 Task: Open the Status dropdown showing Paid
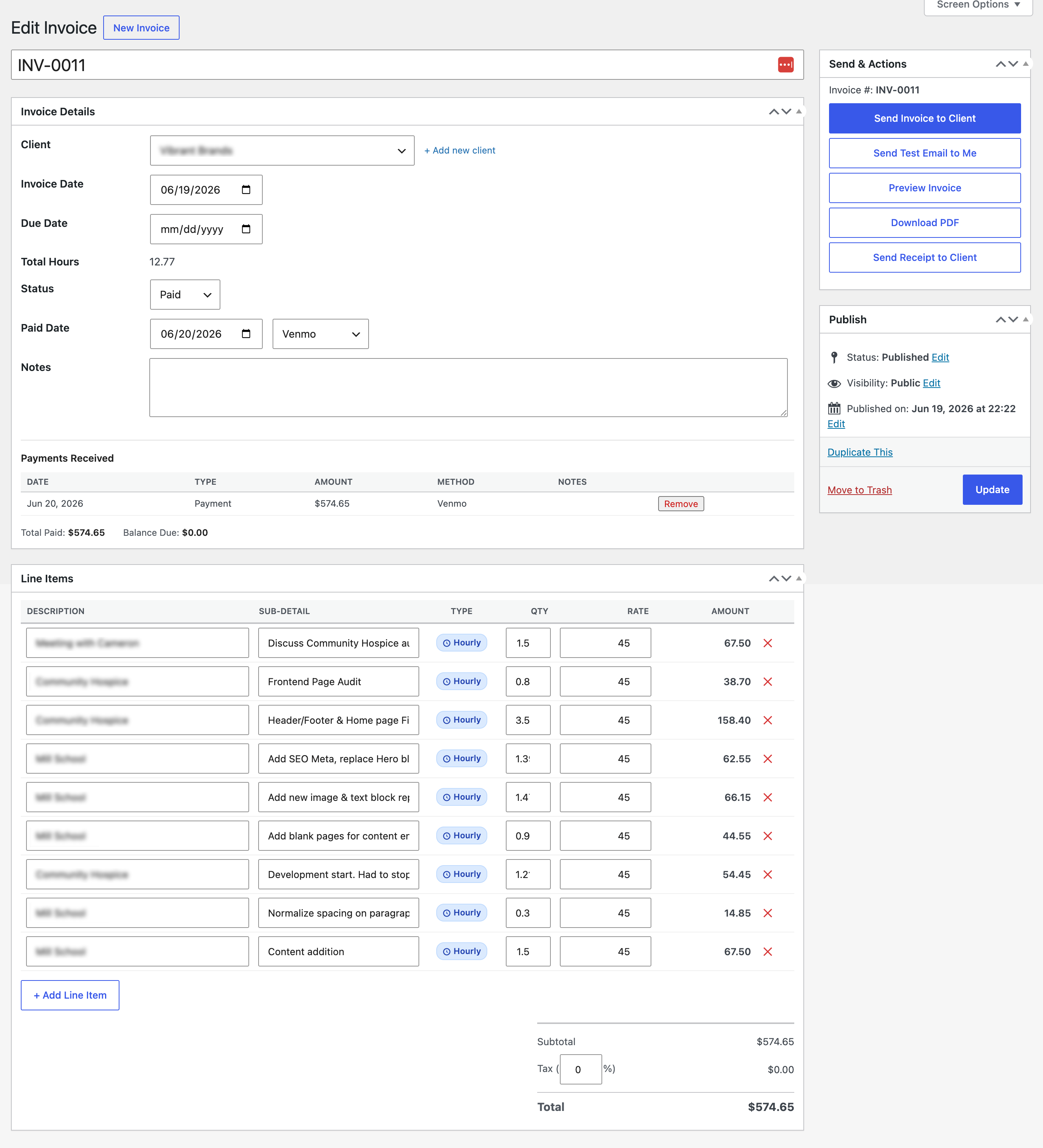(185, 295)
